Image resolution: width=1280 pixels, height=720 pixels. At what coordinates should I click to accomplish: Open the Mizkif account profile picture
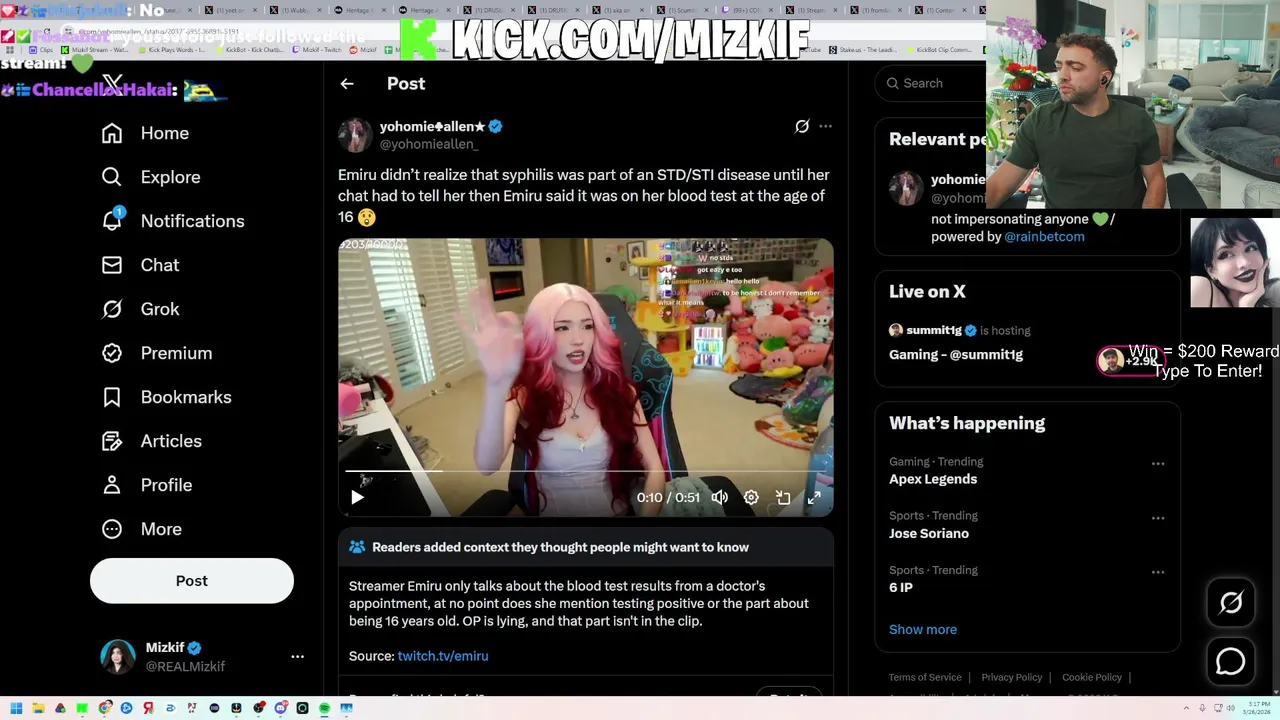(x=117, y=657)
